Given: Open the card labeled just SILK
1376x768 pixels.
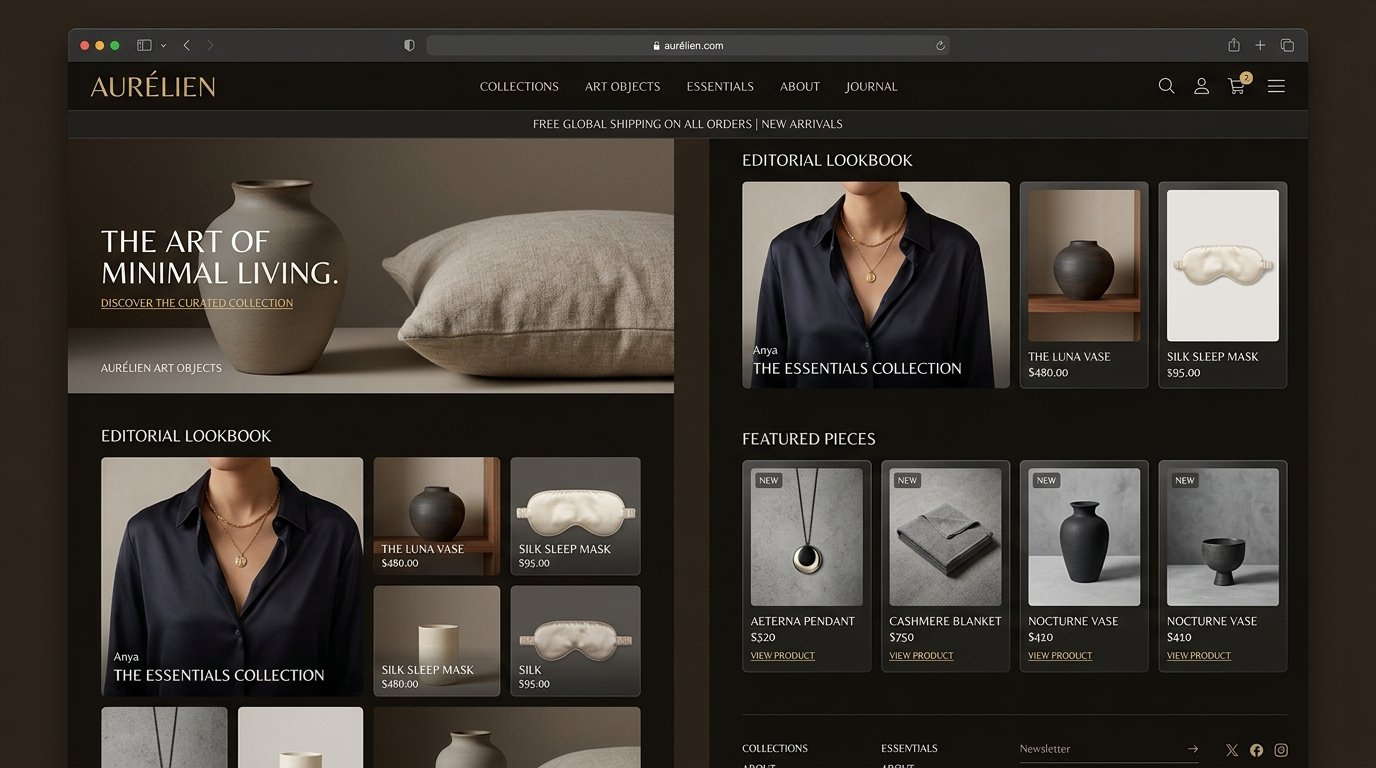Looking at the screenshot, I should (575, 641).
